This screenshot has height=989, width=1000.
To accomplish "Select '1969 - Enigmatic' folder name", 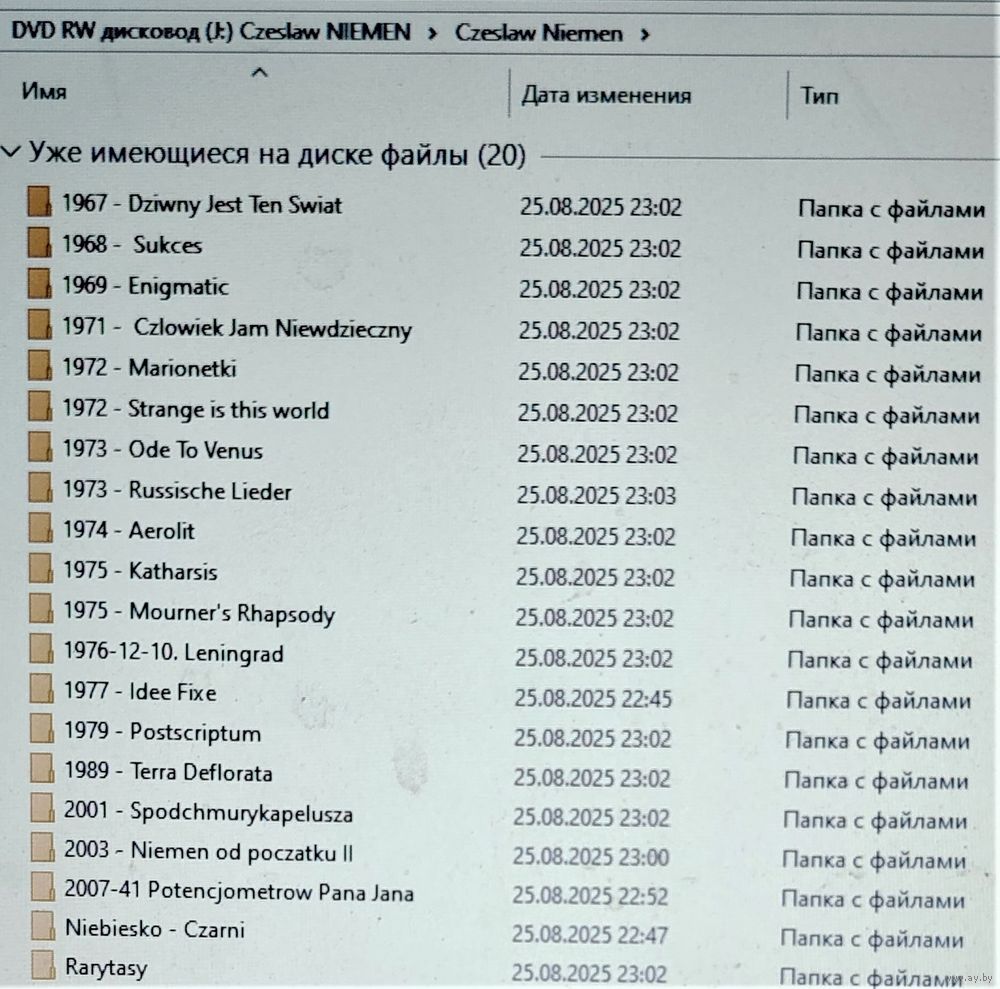I will pyautogui.click(x=145, y=286).
